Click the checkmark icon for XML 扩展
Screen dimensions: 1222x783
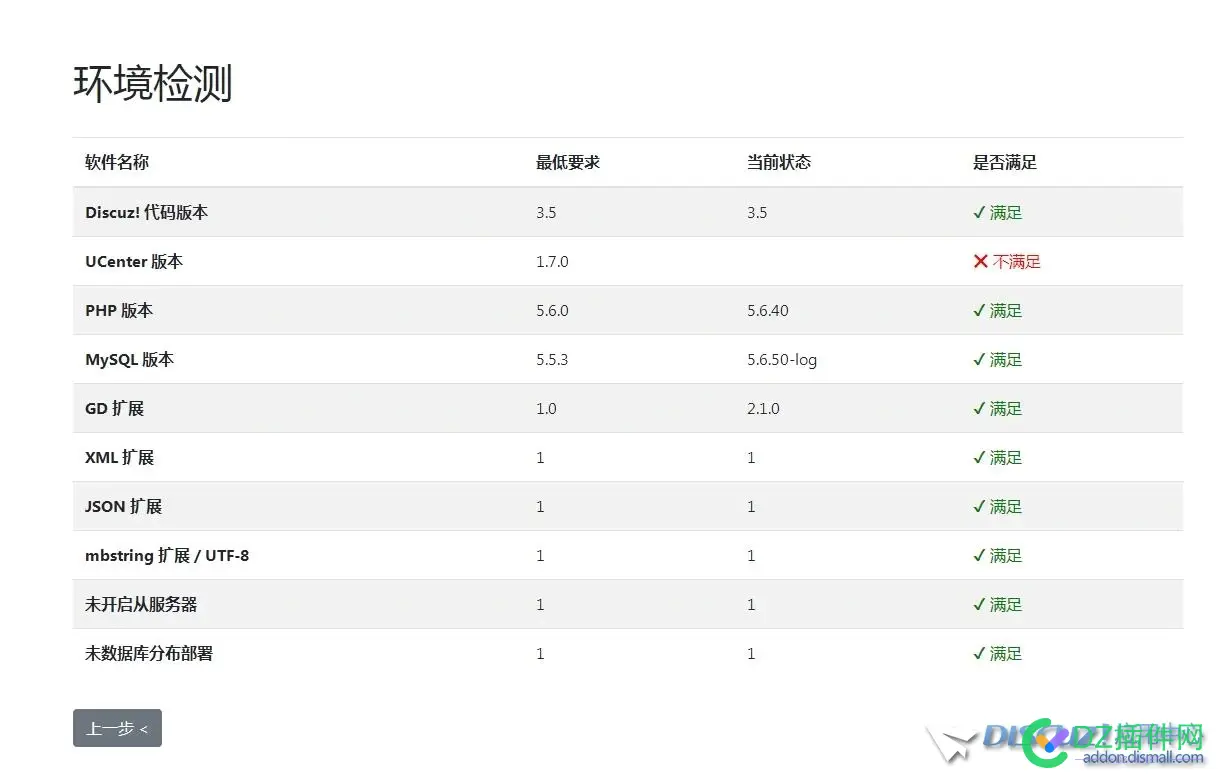click(x=980, y=457)
